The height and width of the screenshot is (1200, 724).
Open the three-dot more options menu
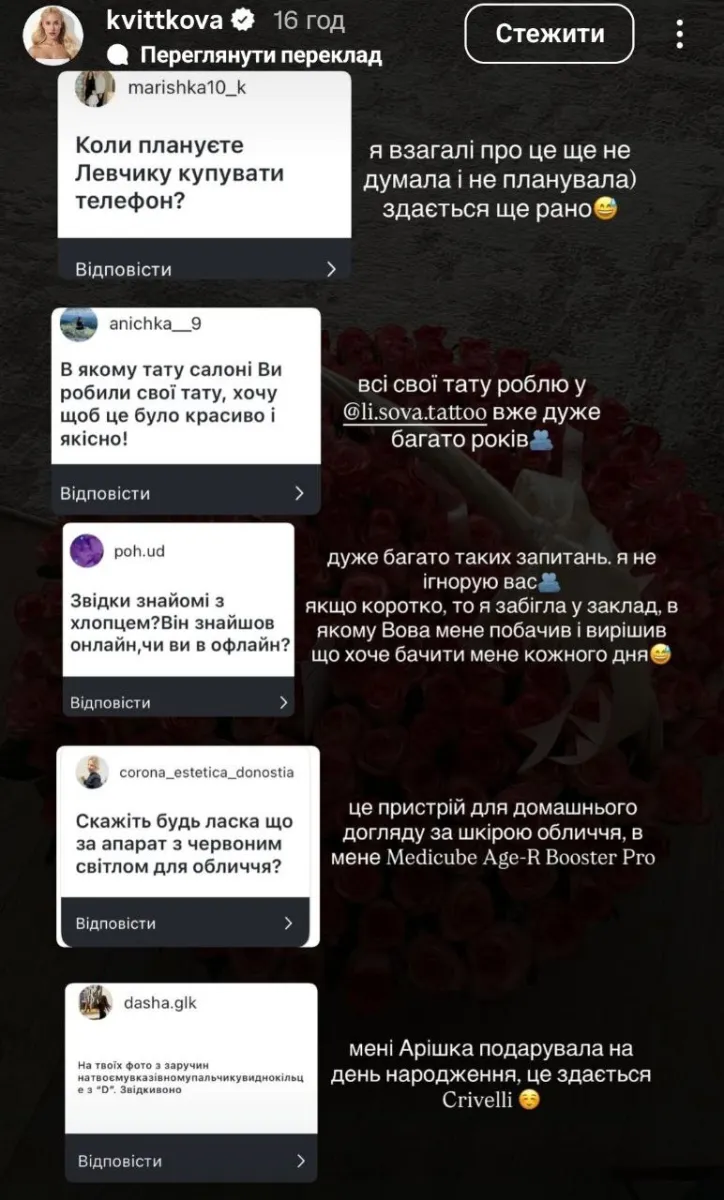click(679, 34)
